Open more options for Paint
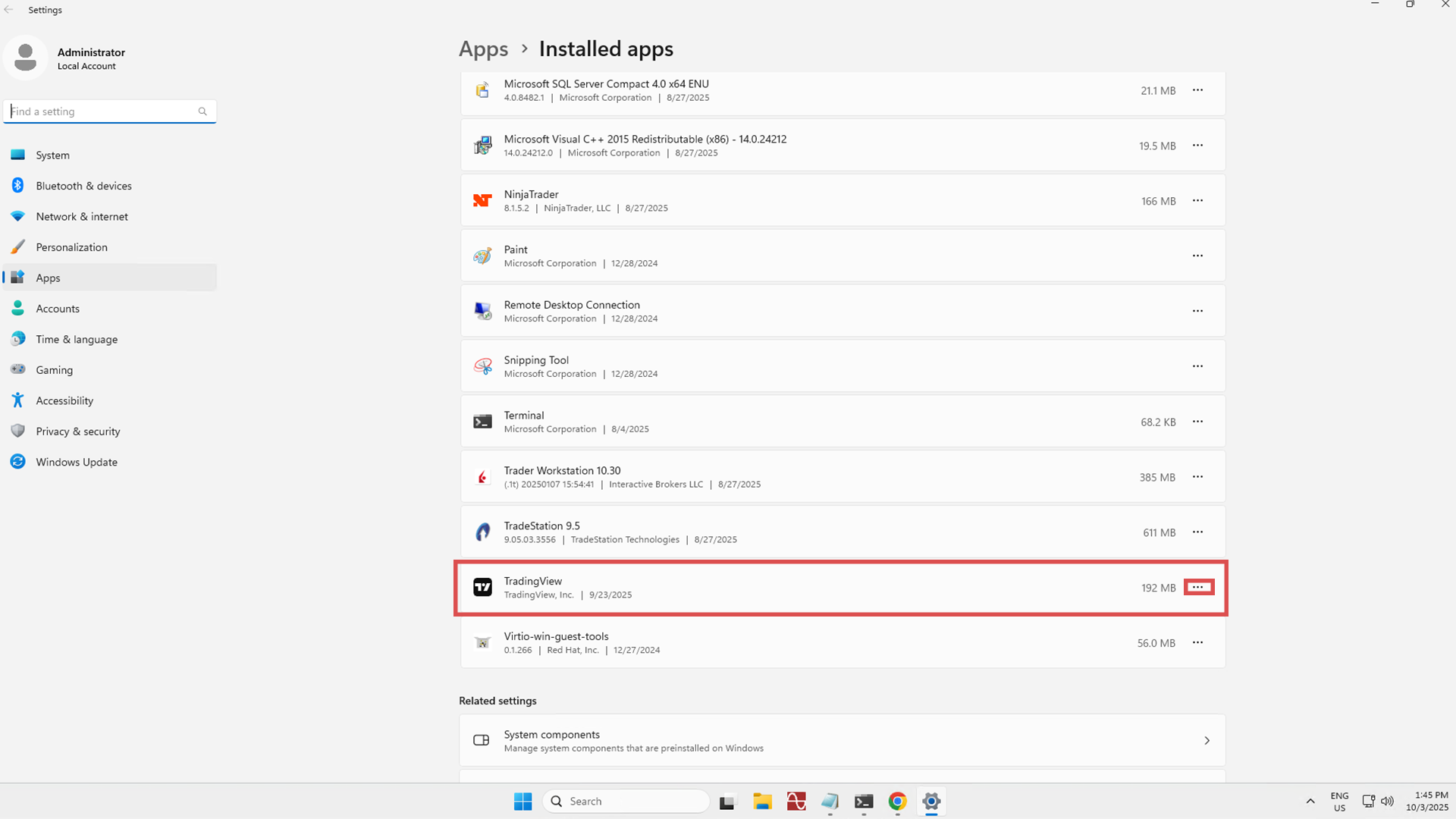Image resolution: width=1456 pixels, height=819 pixels. pos(1197,256)
